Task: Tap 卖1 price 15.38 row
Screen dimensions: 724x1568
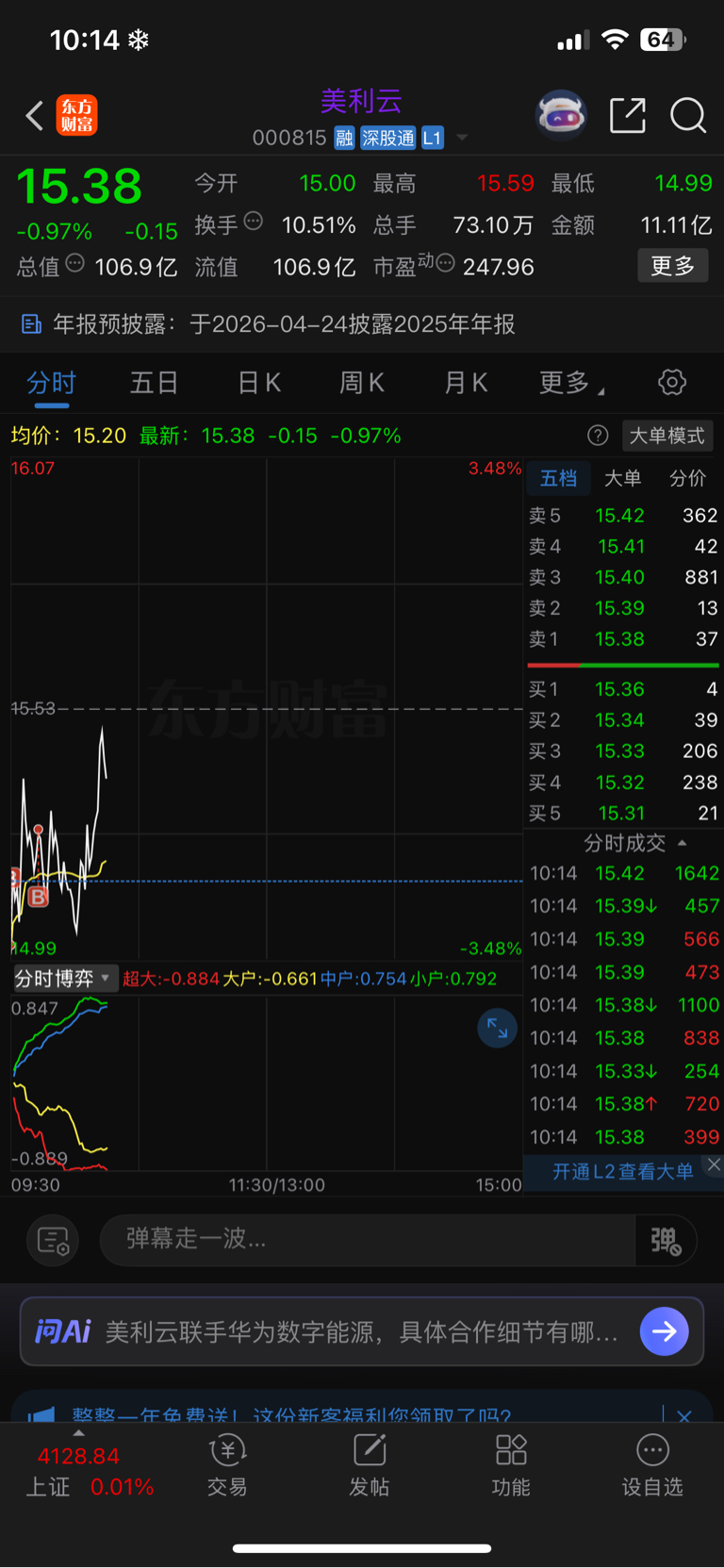Action: pos(623,639)
